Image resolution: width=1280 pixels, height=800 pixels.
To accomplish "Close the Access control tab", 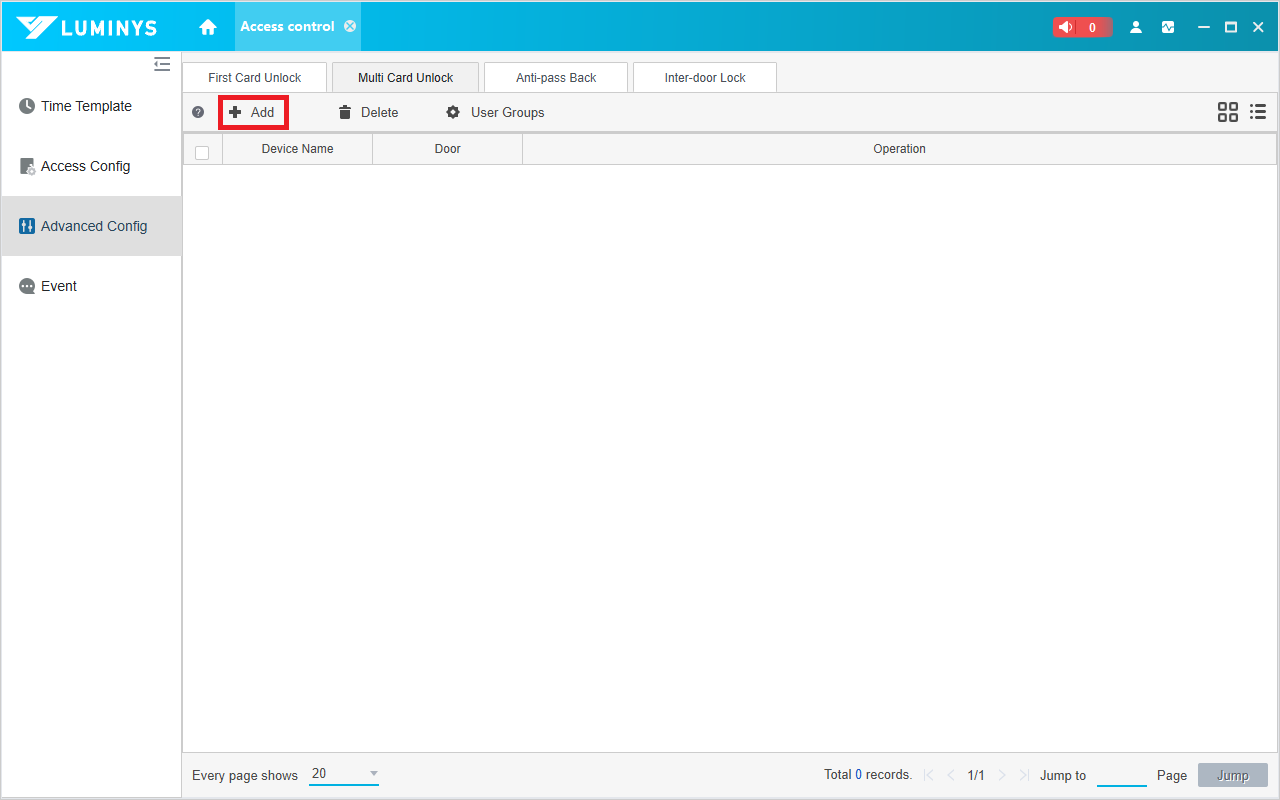I will click(x=350, y=26).
